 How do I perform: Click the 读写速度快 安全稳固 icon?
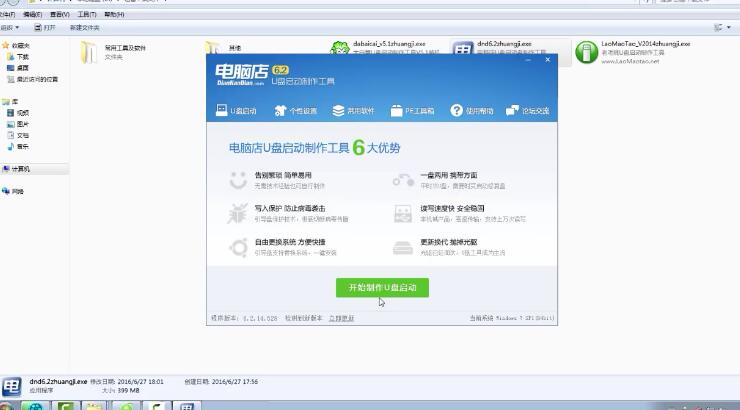(403, 214)
